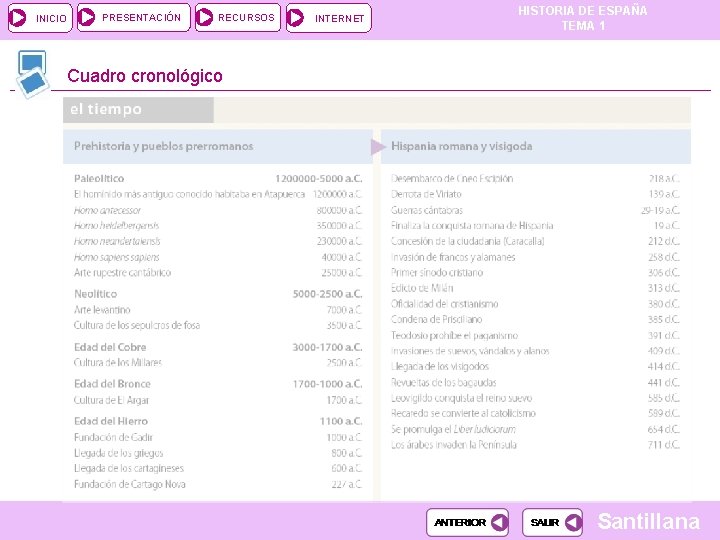Go to the RECURSOS section
Screen dimensions: 720x540
point(237,18)
